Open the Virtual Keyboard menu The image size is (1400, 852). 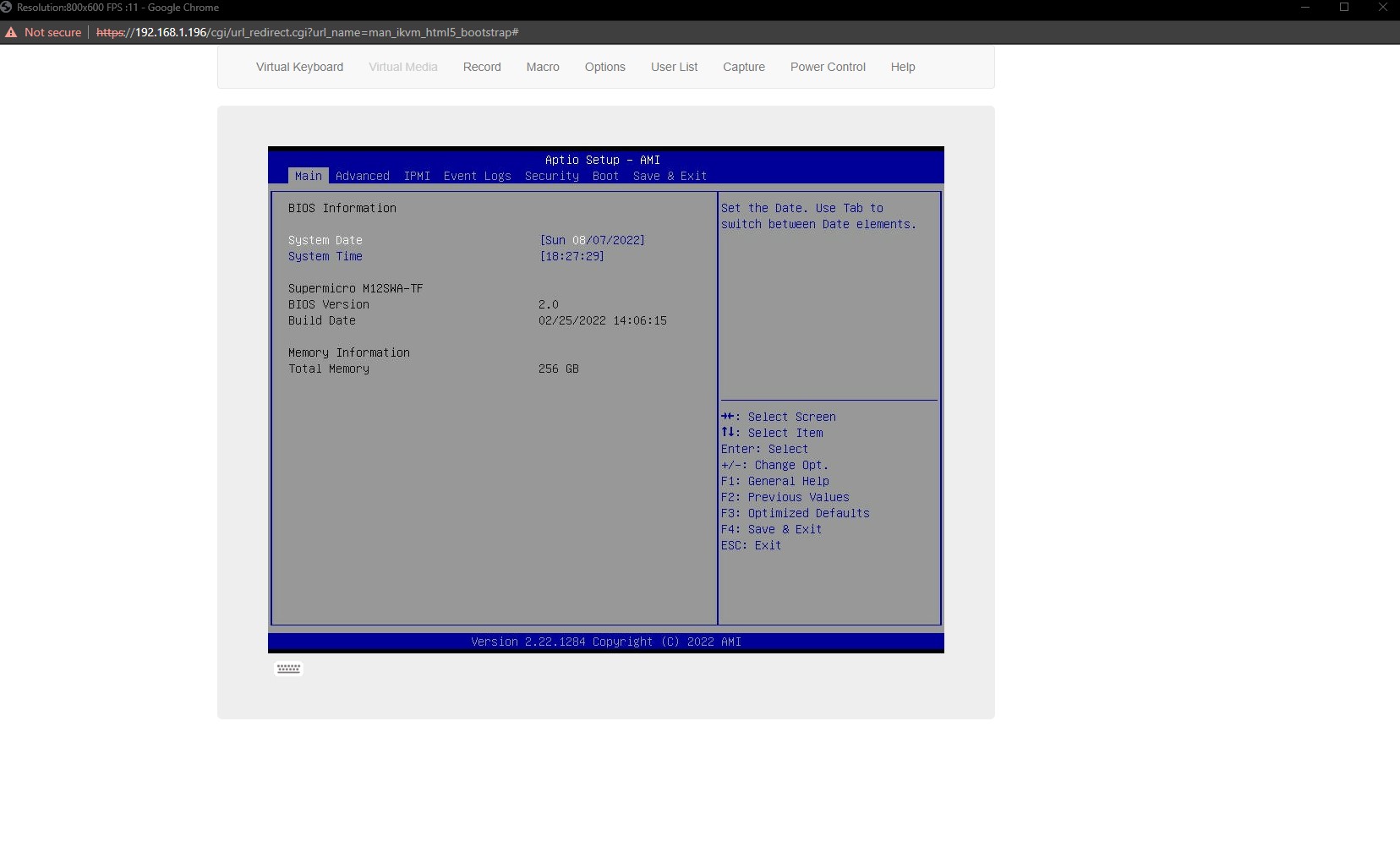pyautogui.click(x=299, y=67)
